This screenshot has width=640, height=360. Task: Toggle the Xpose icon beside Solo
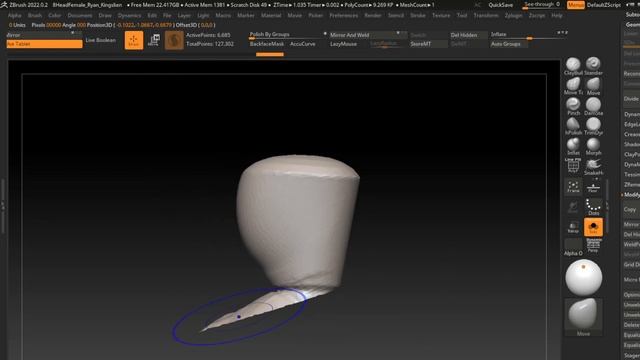click(x=573, y=227)
